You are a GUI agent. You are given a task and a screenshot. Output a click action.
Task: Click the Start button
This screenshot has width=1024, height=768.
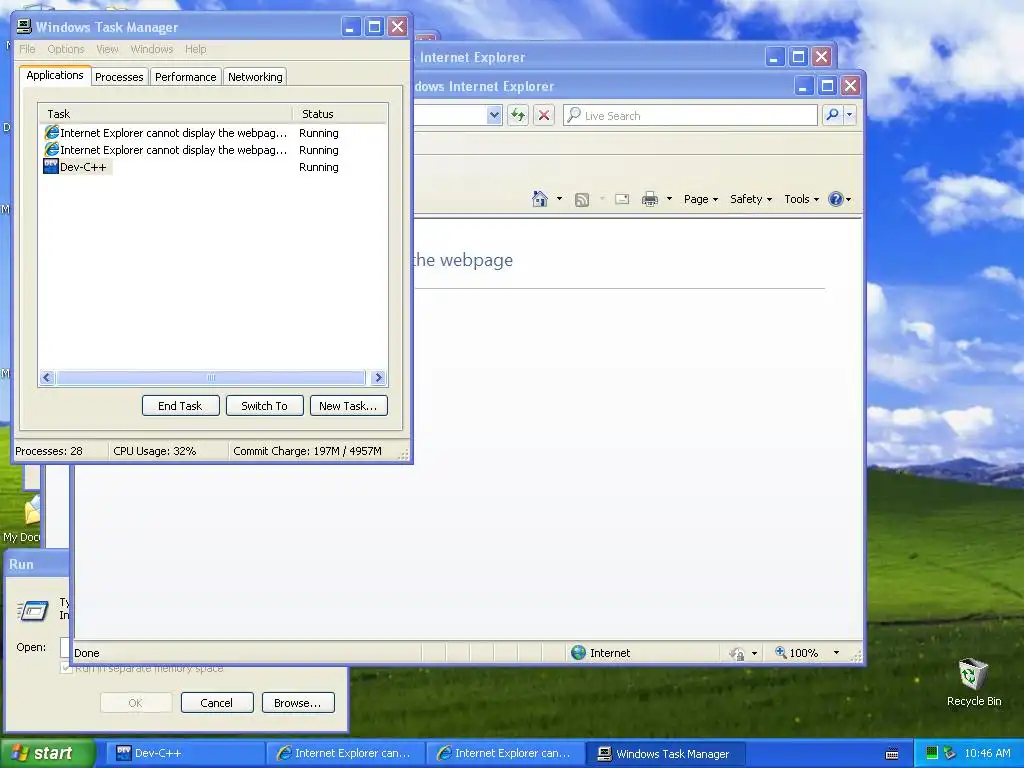point(47,753)
